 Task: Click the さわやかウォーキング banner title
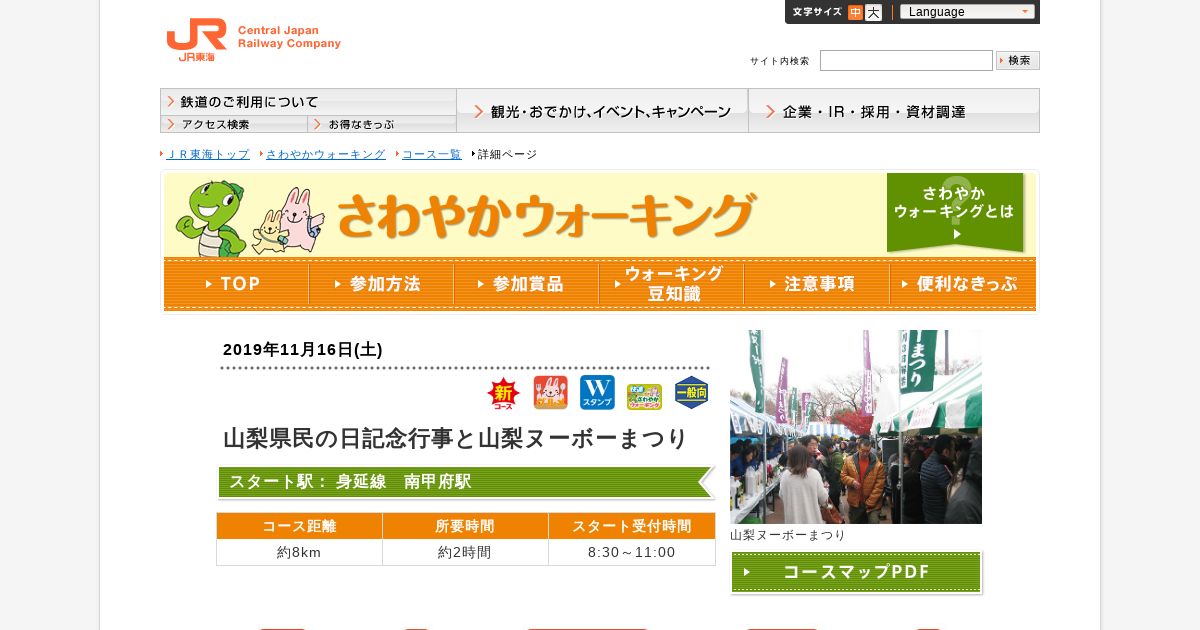pyautogui.click(x=546, y=215)
